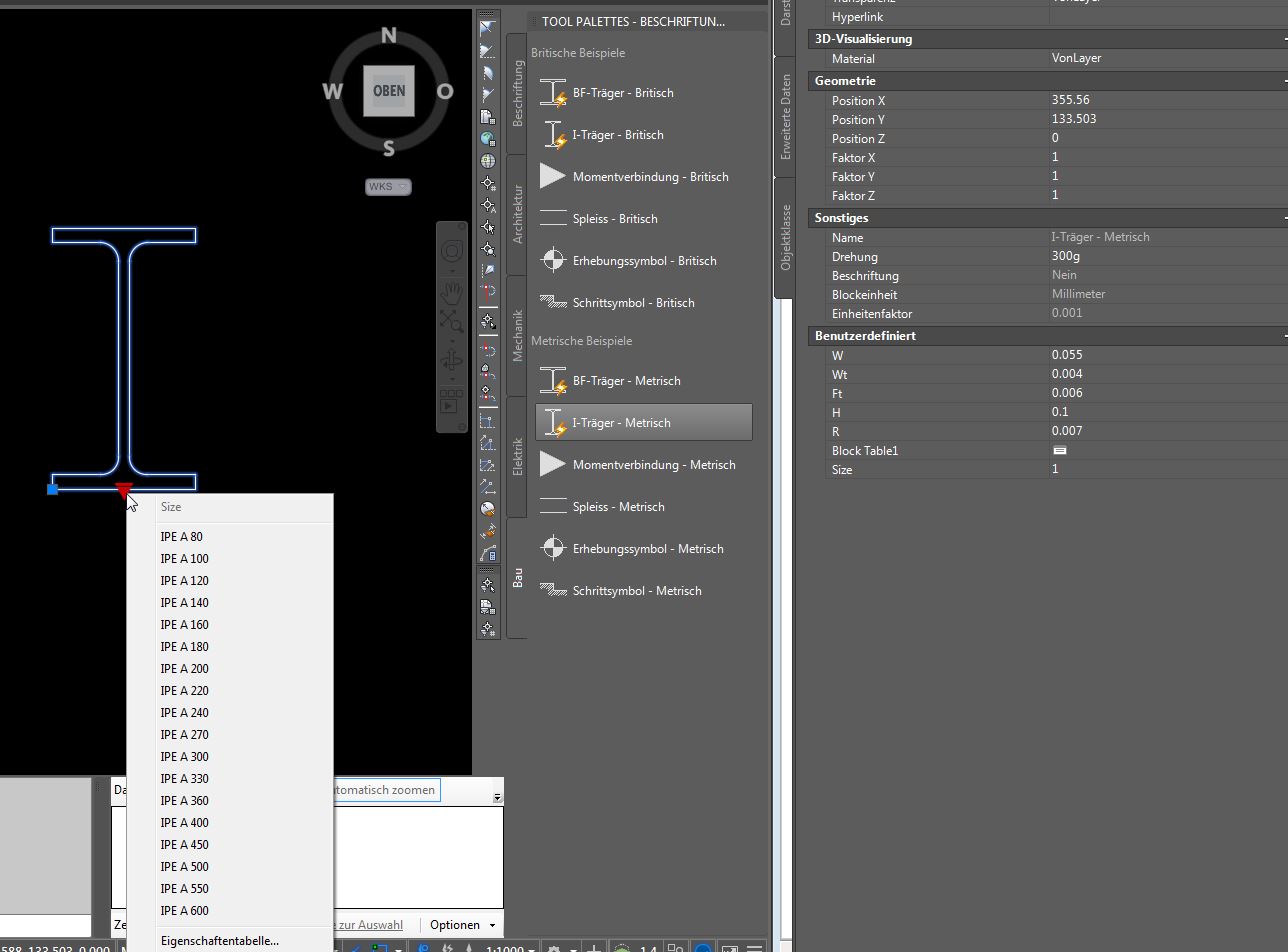Screen dimensions: 1288x952
Task: Click the 'automatisch zoomen' text field
Action: click(386, 790)
